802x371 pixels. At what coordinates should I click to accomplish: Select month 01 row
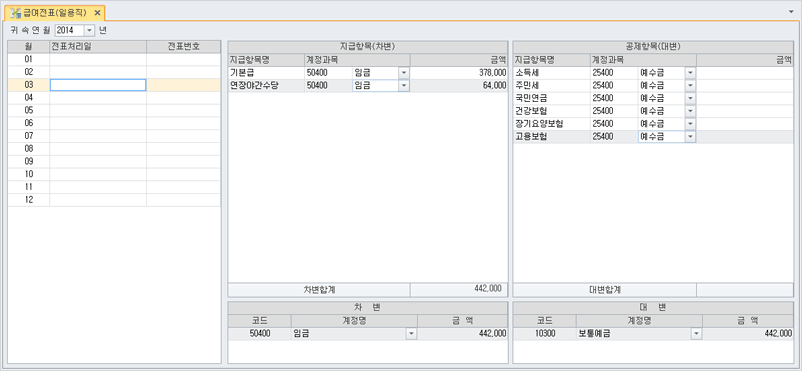(114, 59)
